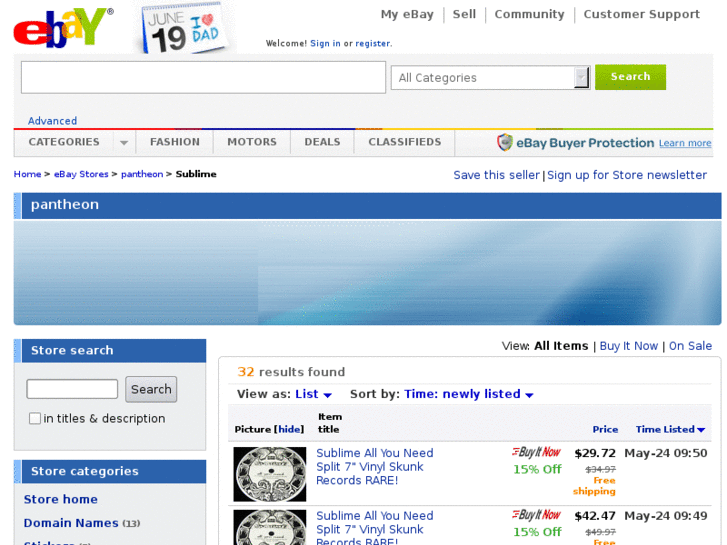
Task: Click Sign up for Store newsletter
Action: click(x=627, y=175)
